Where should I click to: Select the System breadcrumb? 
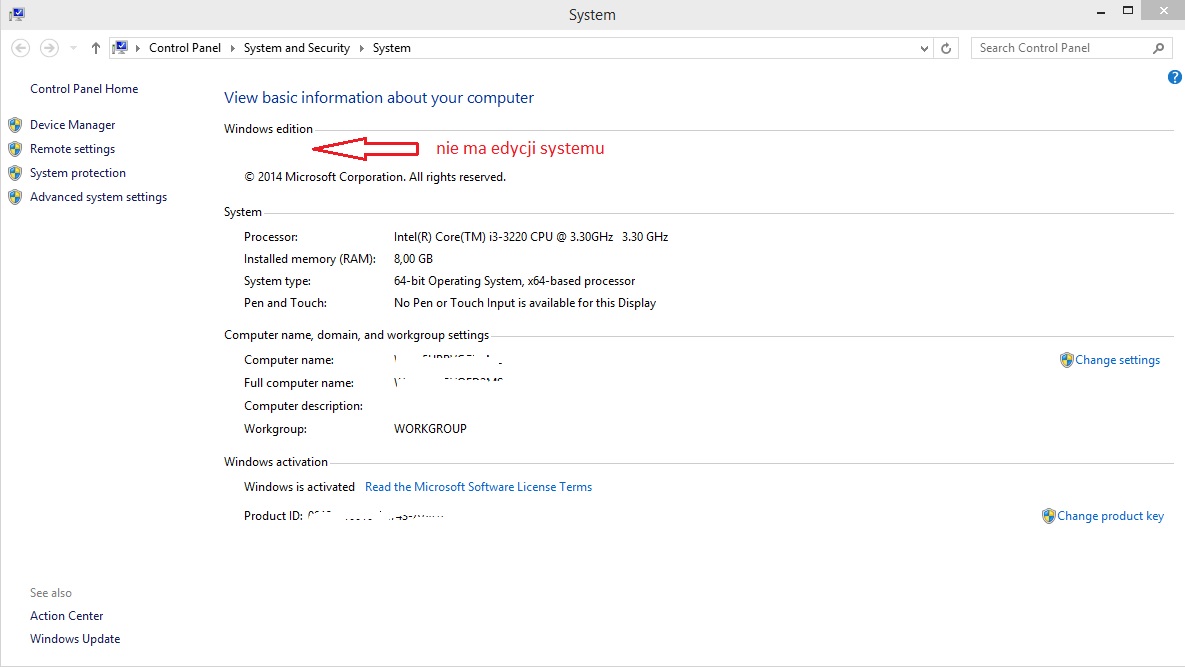pyautogui.click(x=391, y=48)
